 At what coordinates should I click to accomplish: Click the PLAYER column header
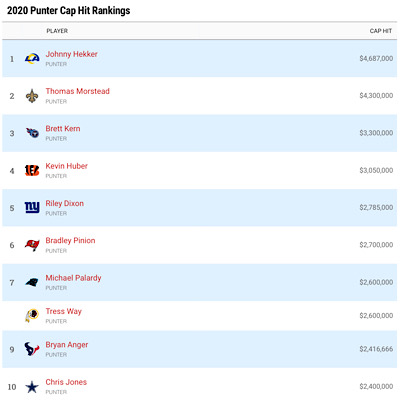click(57, 31)
